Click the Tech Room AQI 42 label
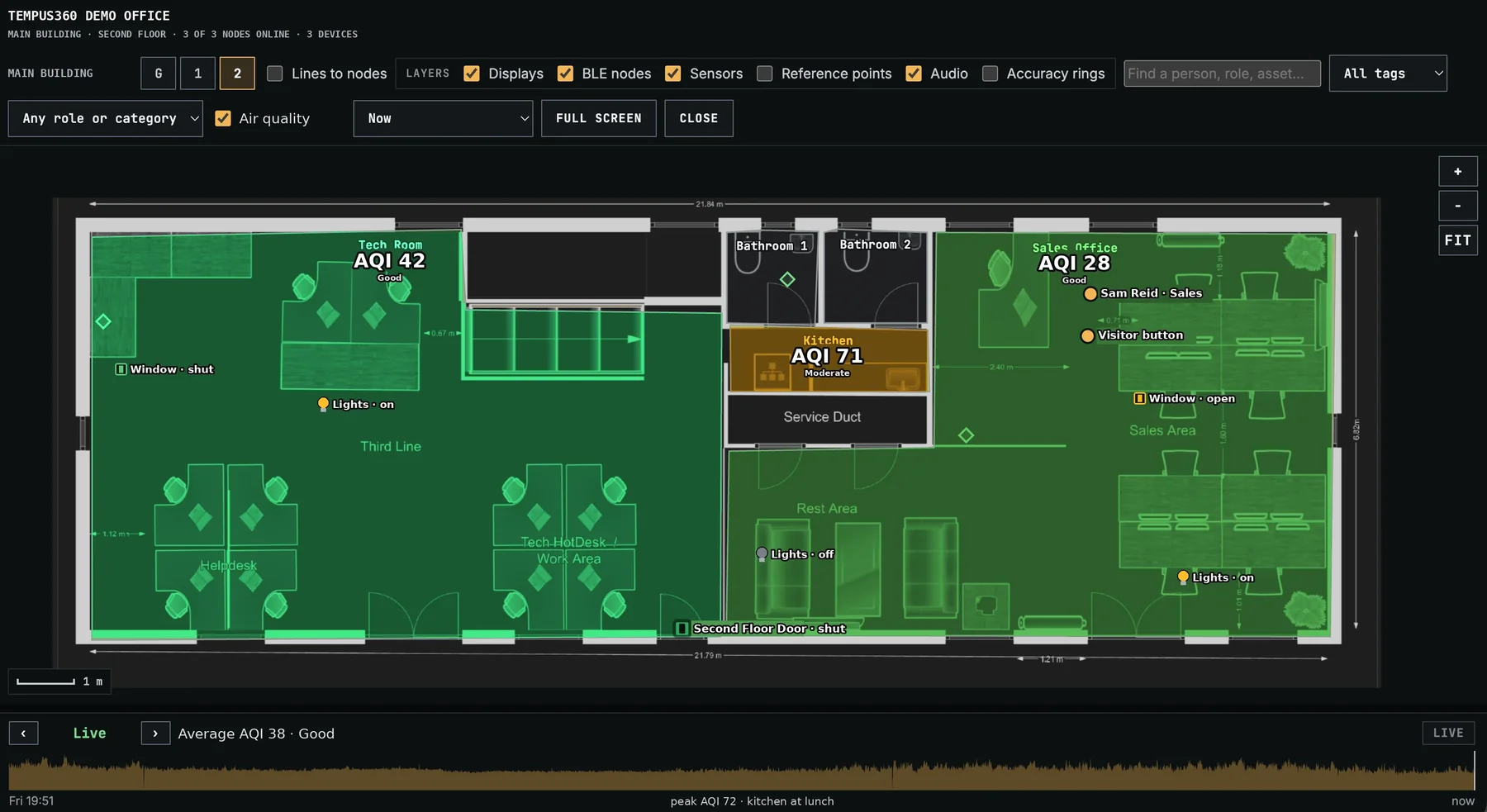Screen dimensions: 1487x812 389,261
